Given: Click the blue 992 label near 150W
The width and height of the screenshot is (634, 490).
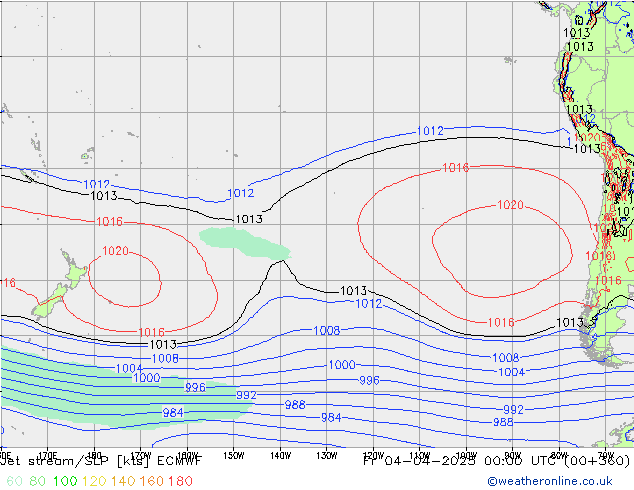Looking at the screenshot, I should coord(246,395).
